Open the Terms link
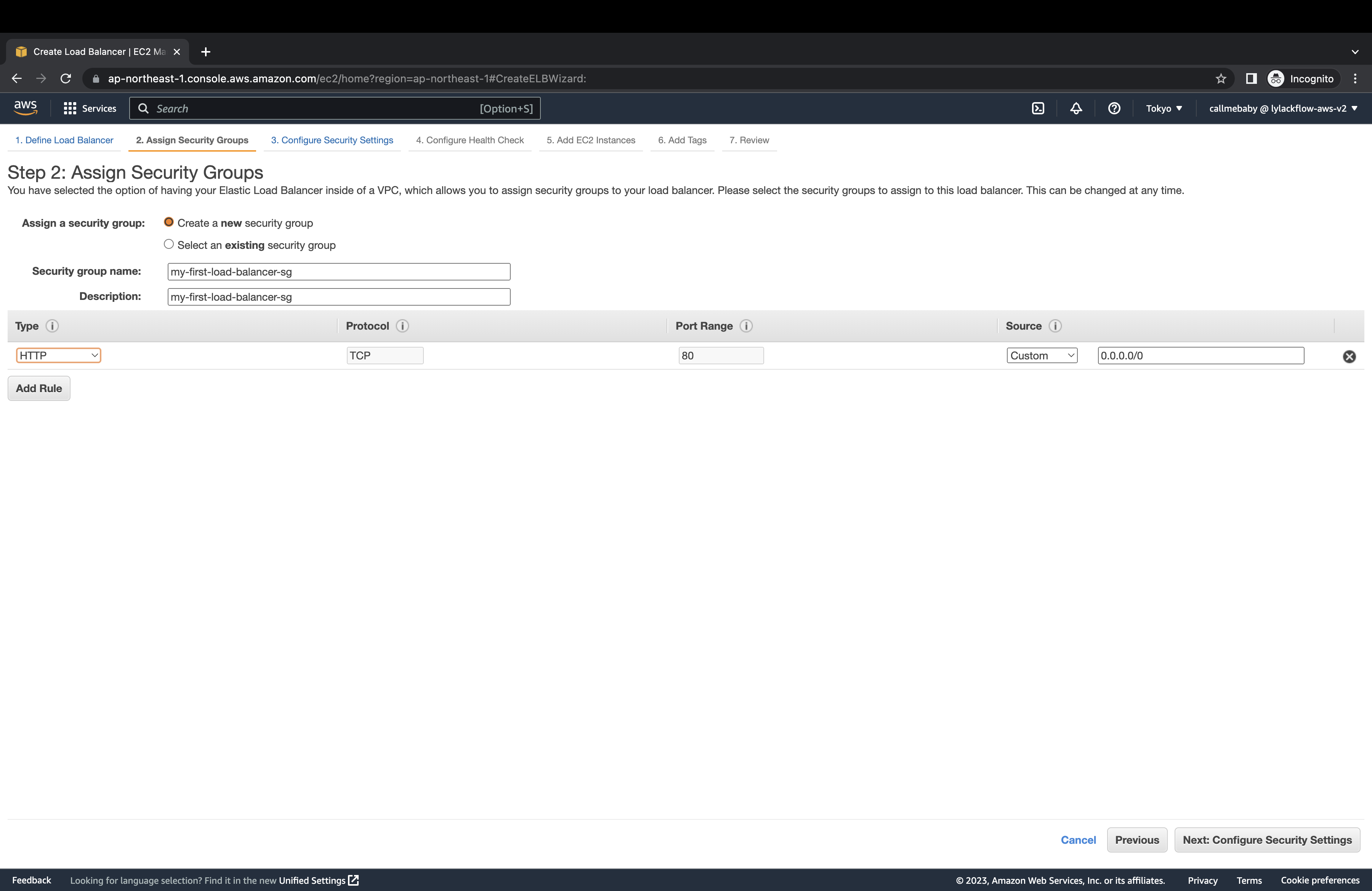The width and height of the screenshot is (1372, 891). click(1249, 880)
